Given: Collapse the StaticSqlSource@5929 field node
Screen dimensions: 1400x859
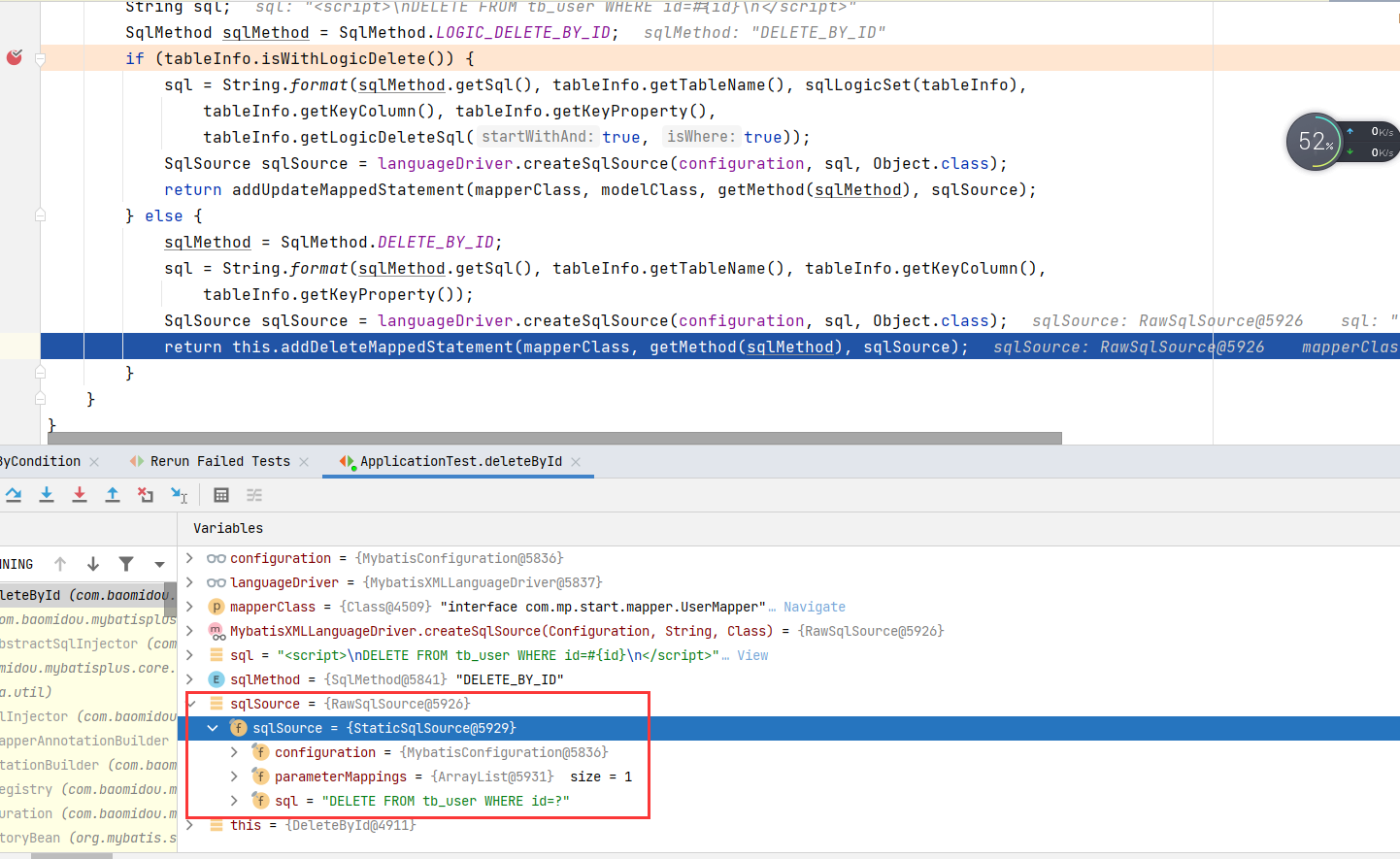Looking at the screenshot, I should point(213,728).
